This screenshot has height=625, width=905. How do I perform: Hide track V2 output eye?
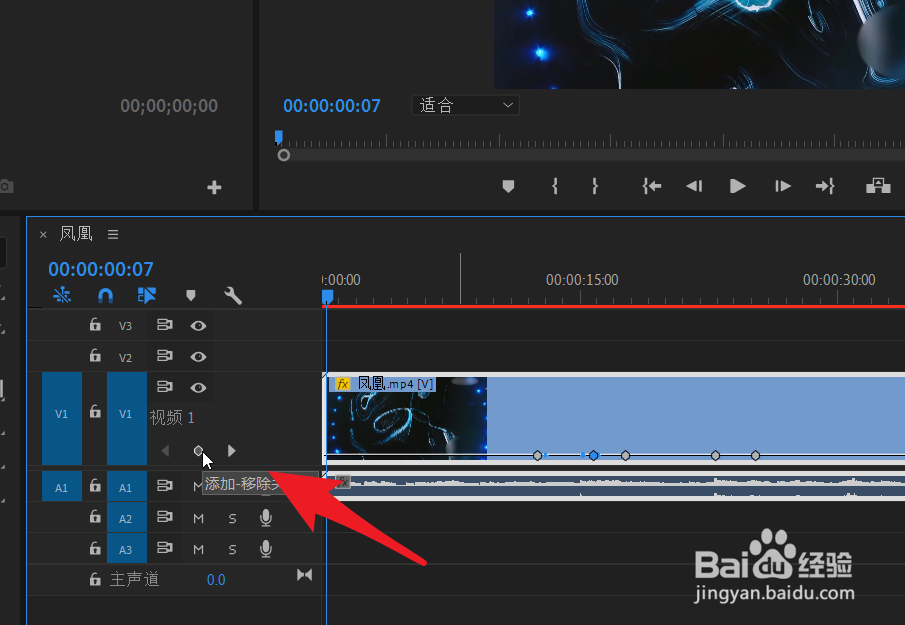198,357
